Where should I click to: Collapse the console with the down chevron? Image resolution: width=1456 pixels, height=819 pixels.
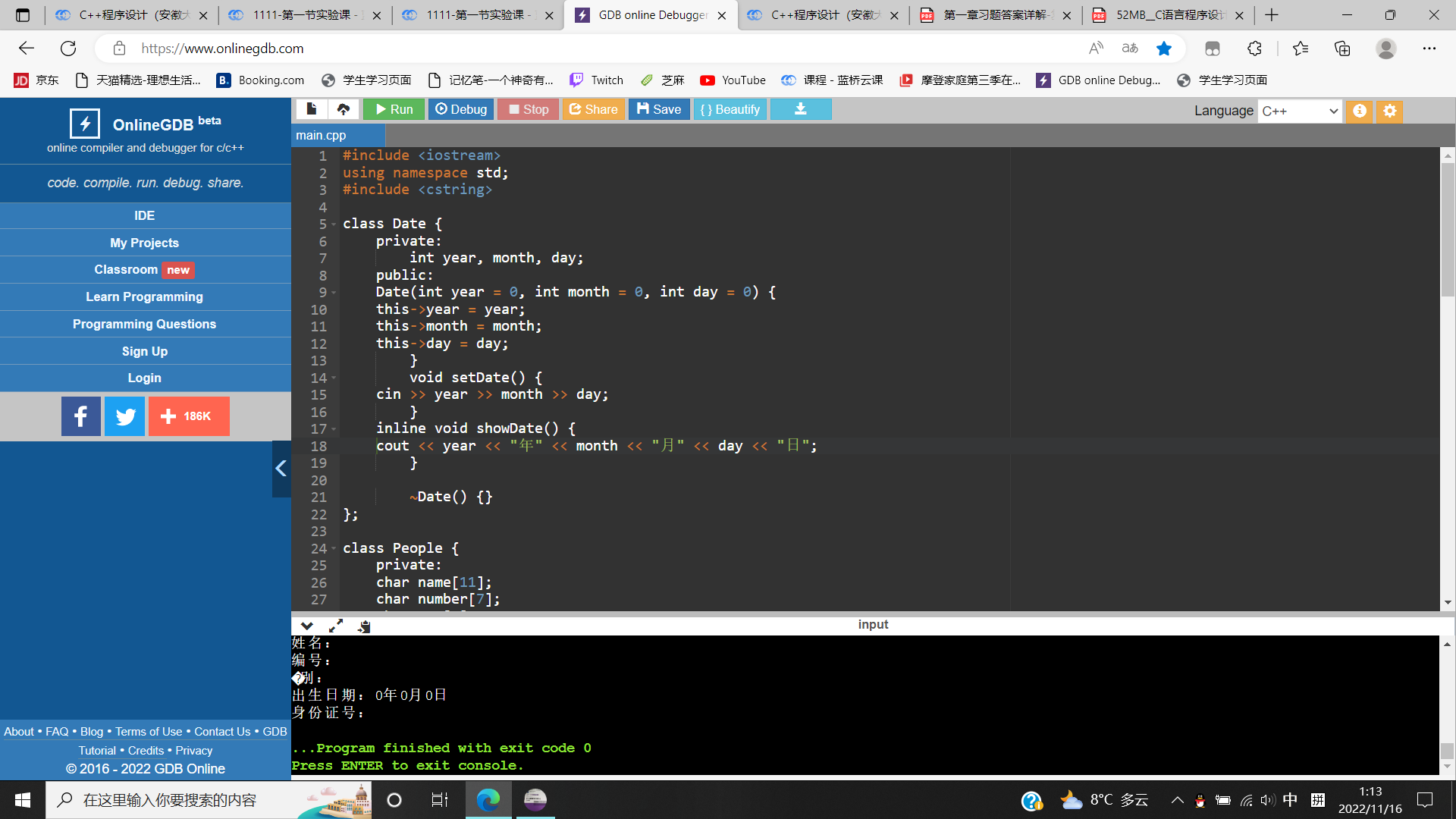point(307,626)
